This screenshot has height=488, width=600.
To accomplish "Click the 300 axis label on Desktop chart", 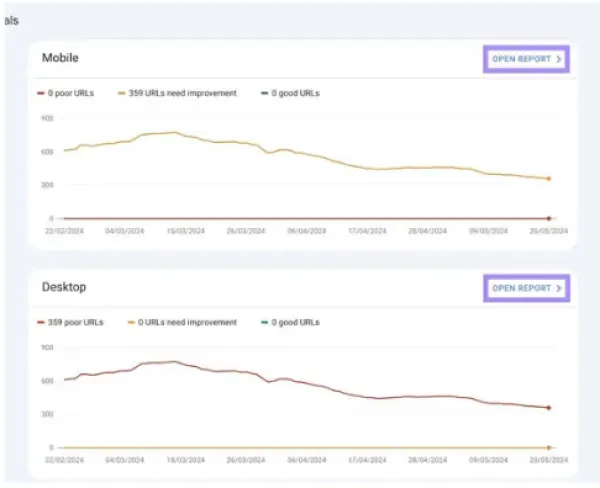I will click(x=47, y=414).
